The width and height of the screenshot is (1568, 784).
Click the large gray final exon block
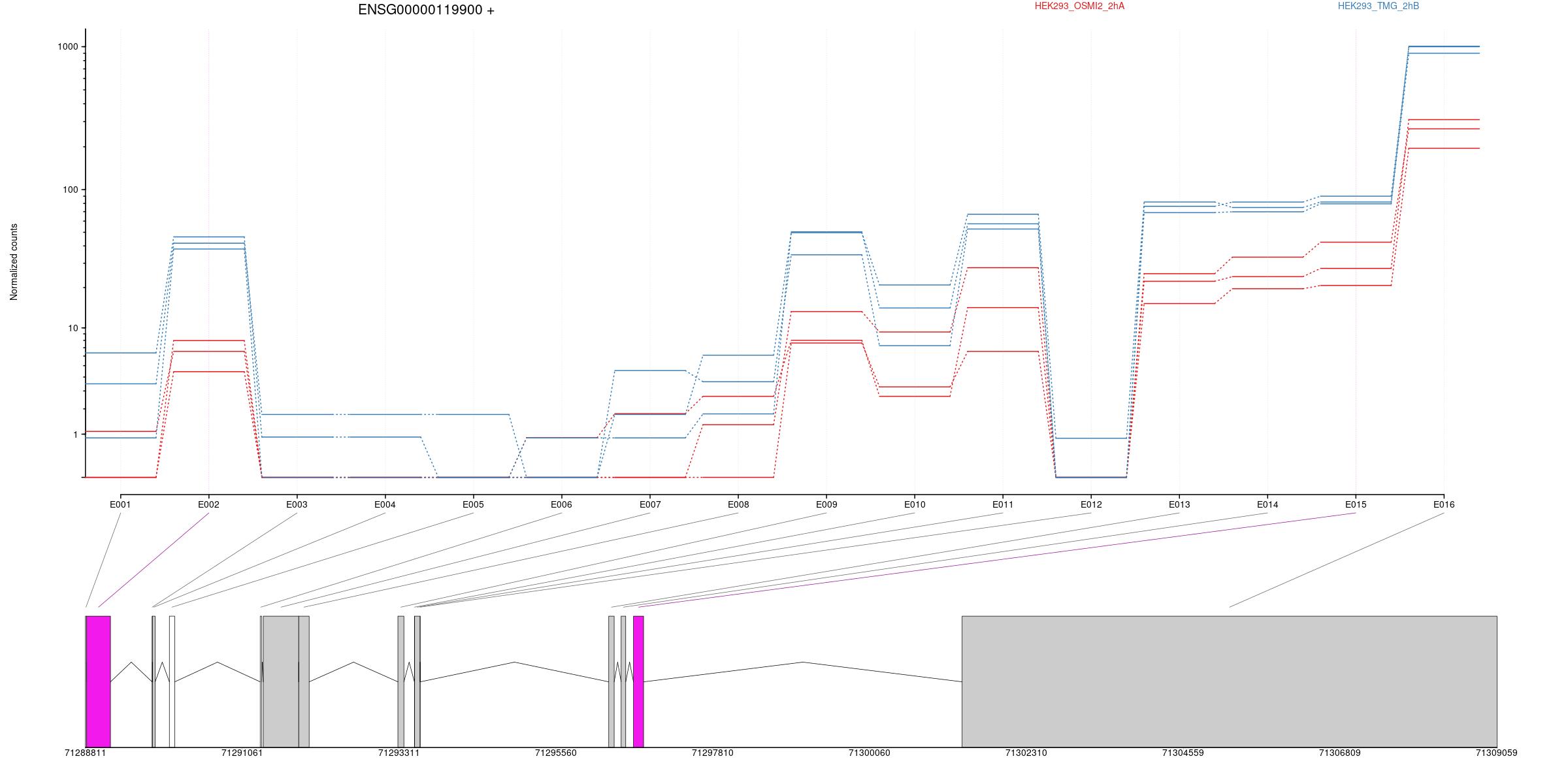pos(1229,681)
